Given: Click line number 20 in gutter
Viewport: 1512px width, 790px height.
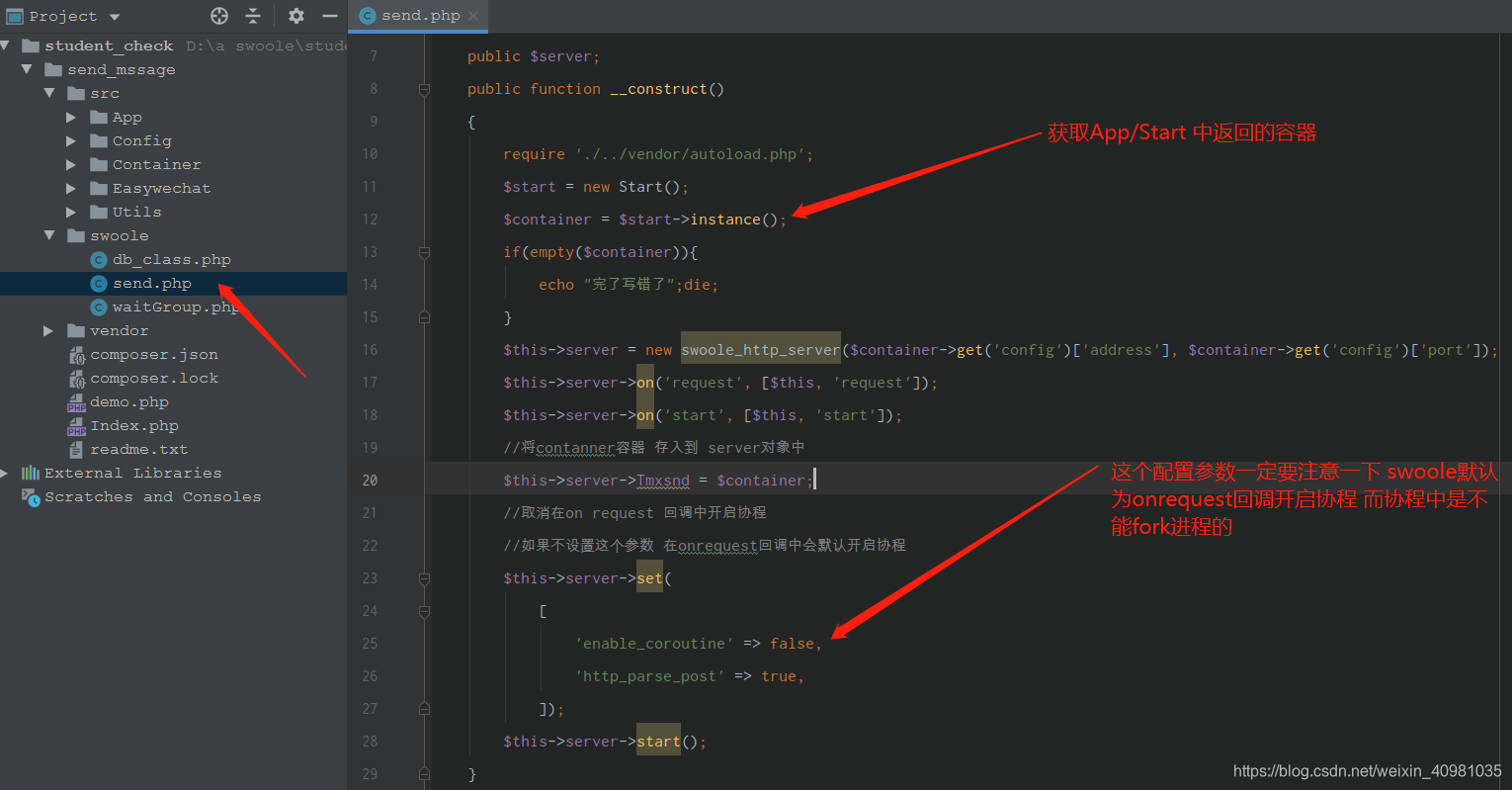Looking at the screenshot, I should [x=370, y=481].
